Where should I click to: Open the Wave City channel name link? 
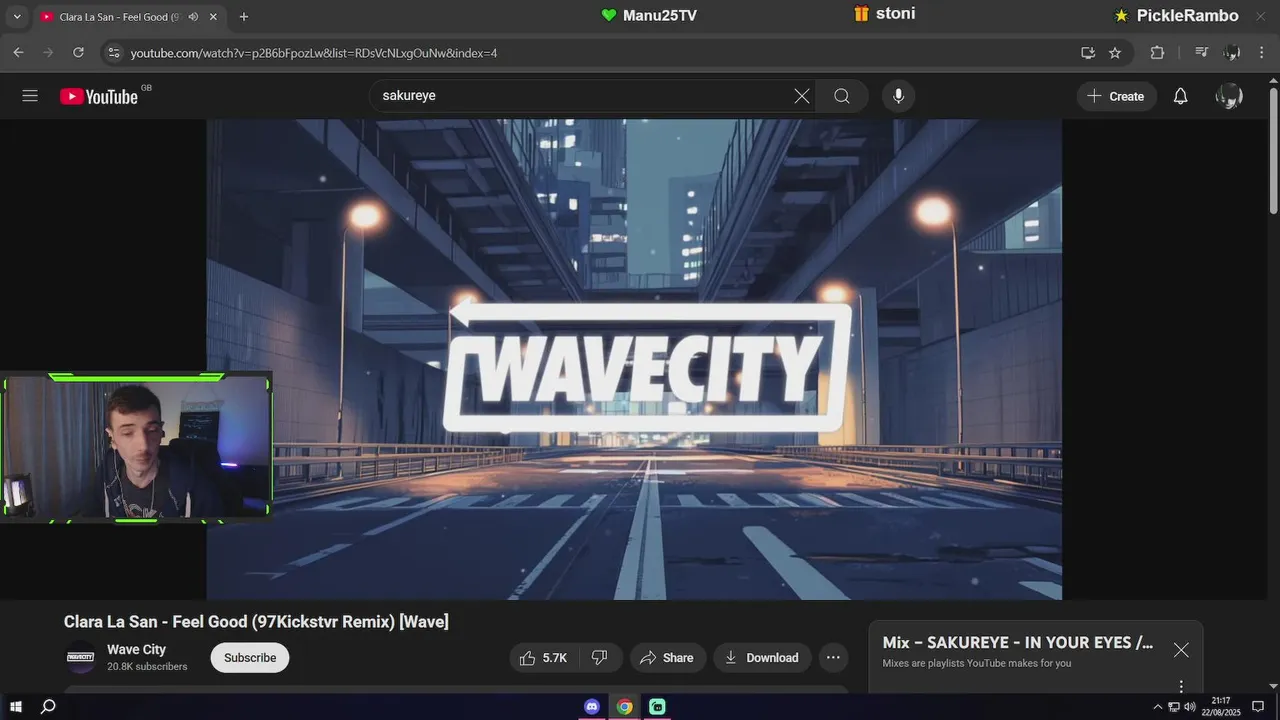(x=136, y=649)
